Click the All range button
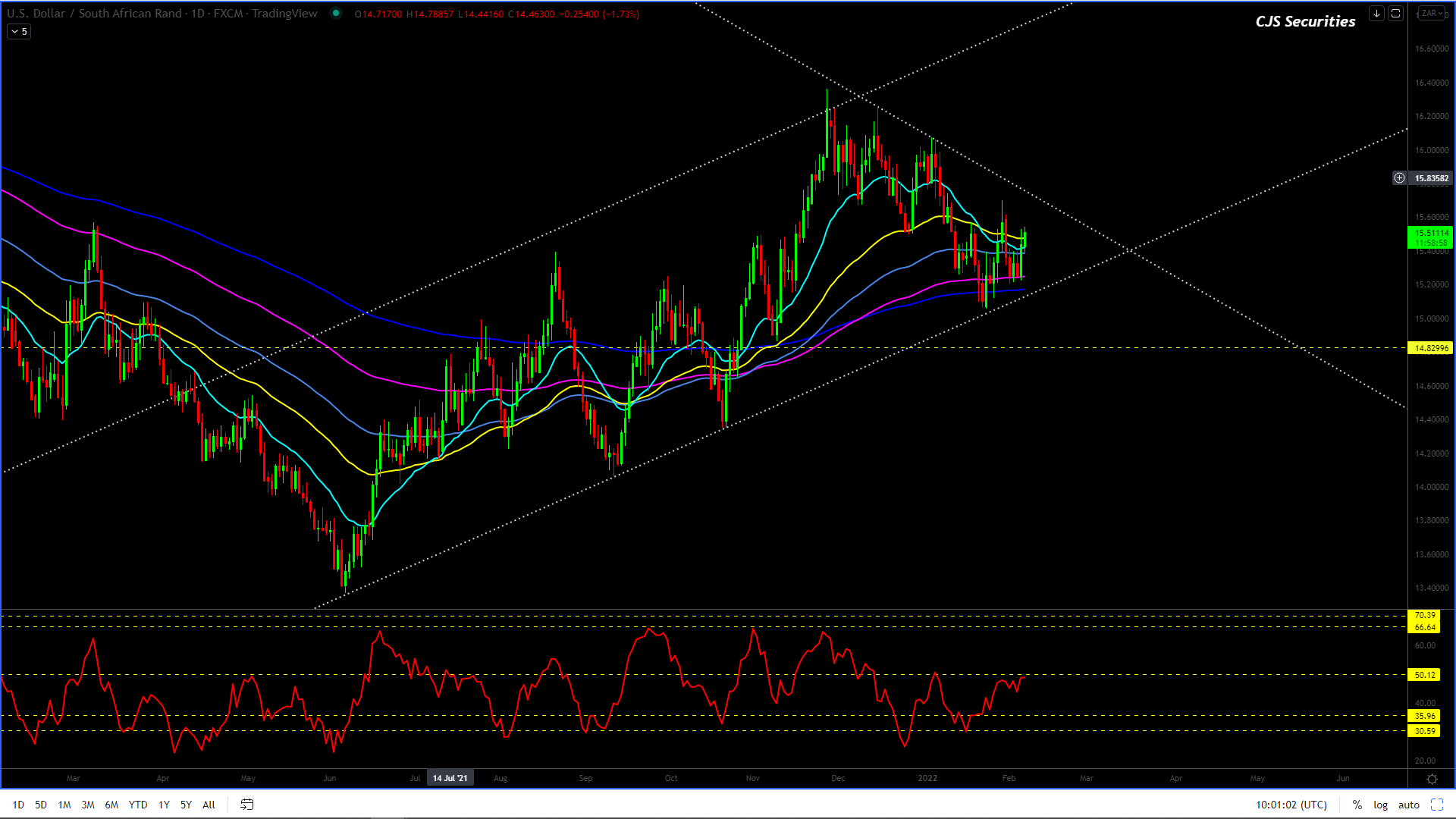Image resolution: width=1456 pixels, height=819 pixels. pos(209,805)
